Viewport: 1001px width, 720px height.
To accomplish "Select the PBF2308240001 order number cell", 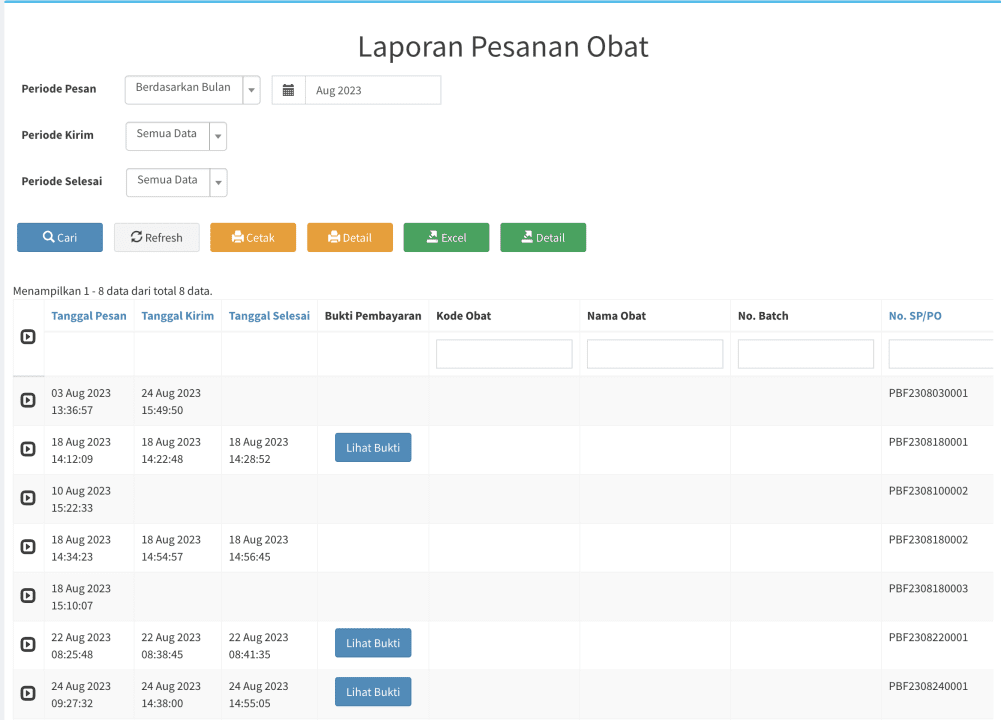I will (x=928, y=686).
